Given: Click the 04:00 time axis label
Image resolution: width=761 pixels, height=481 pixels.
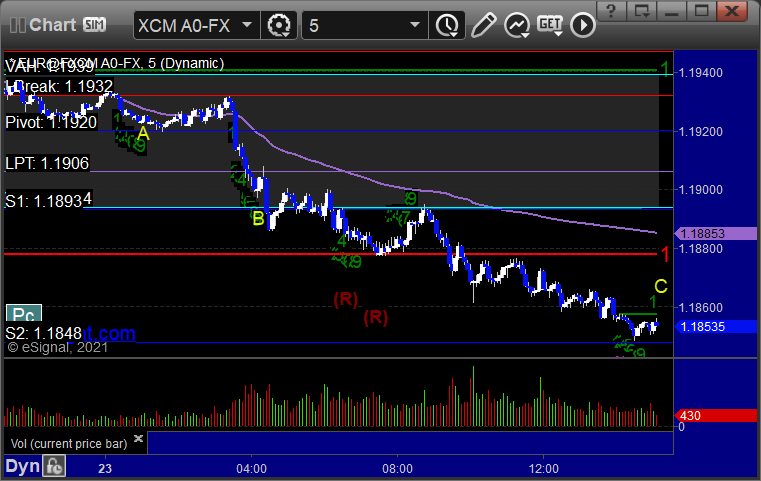Looking at the screenshot, I should (251, 469).
